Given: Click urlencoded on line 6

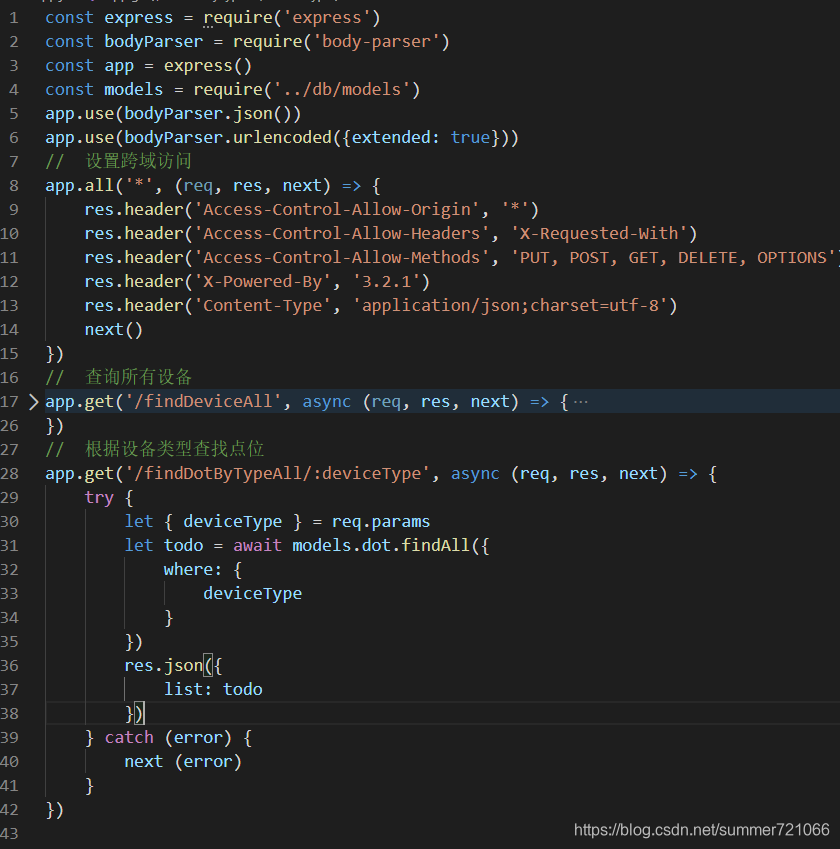Looking at the screenshot, I should (282, 138).
